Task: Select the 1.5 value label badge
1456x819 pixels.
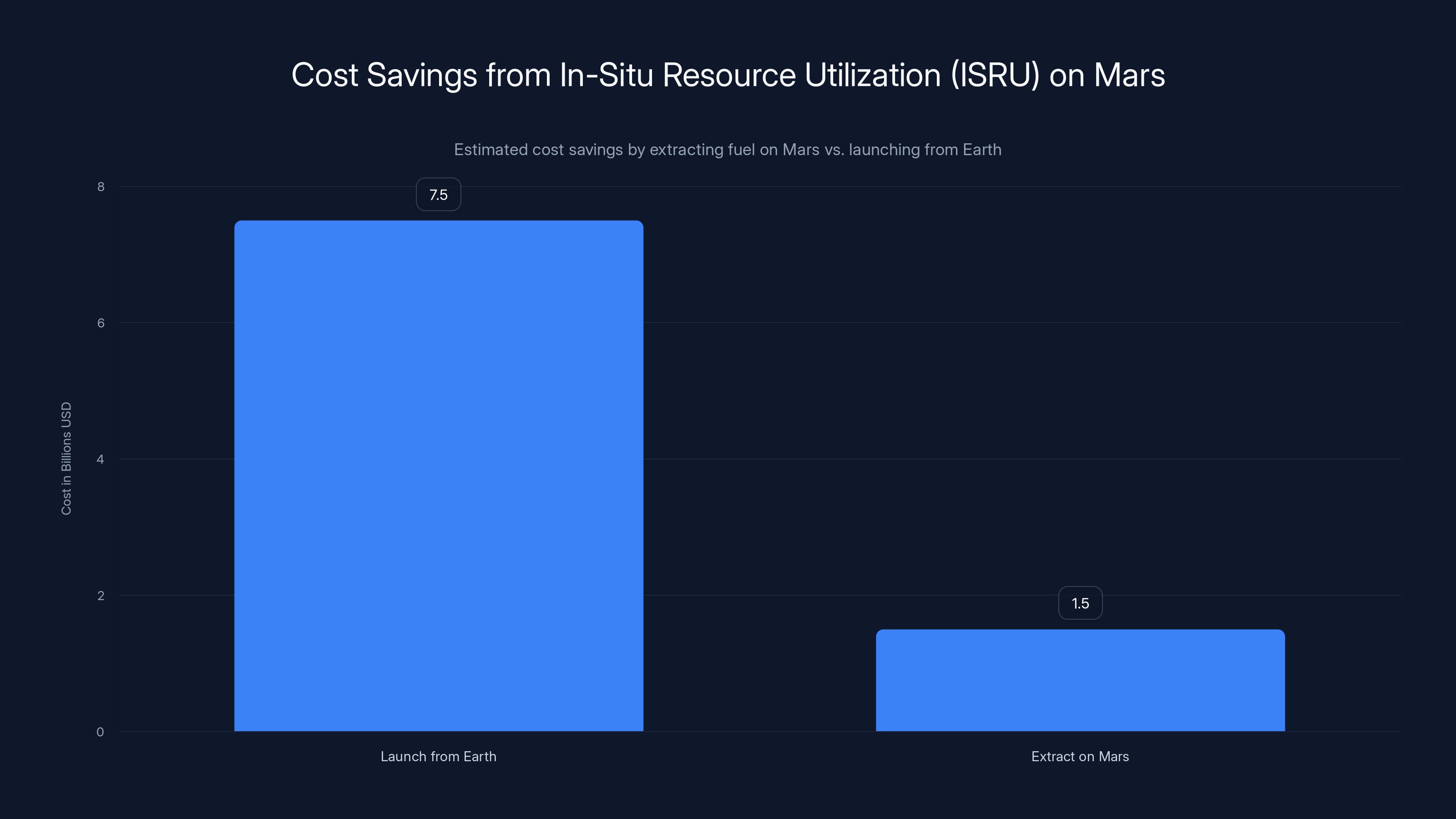Action: point(1080,603)
